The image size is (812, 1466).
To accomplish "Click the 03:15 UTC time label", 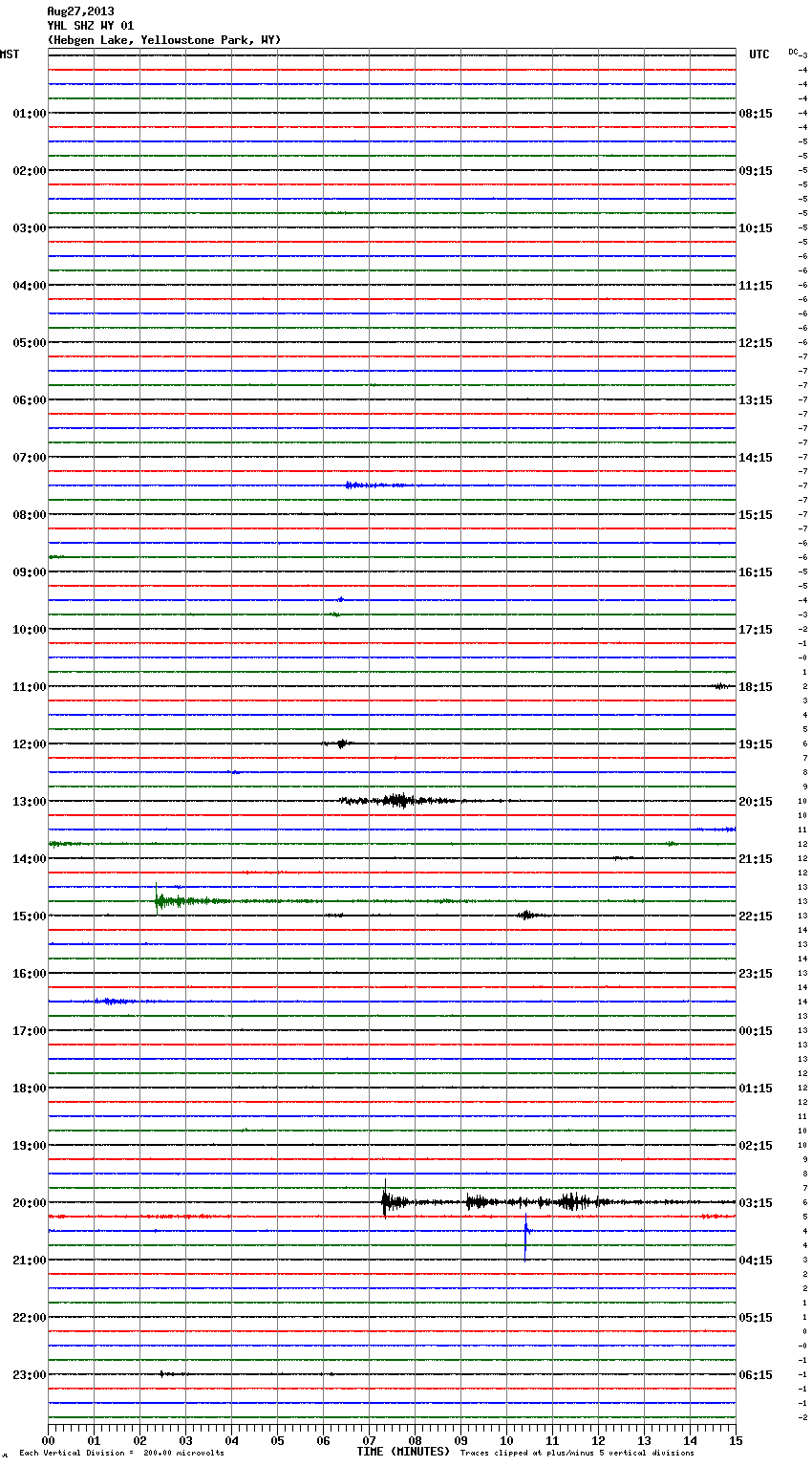I will 756,1202.
